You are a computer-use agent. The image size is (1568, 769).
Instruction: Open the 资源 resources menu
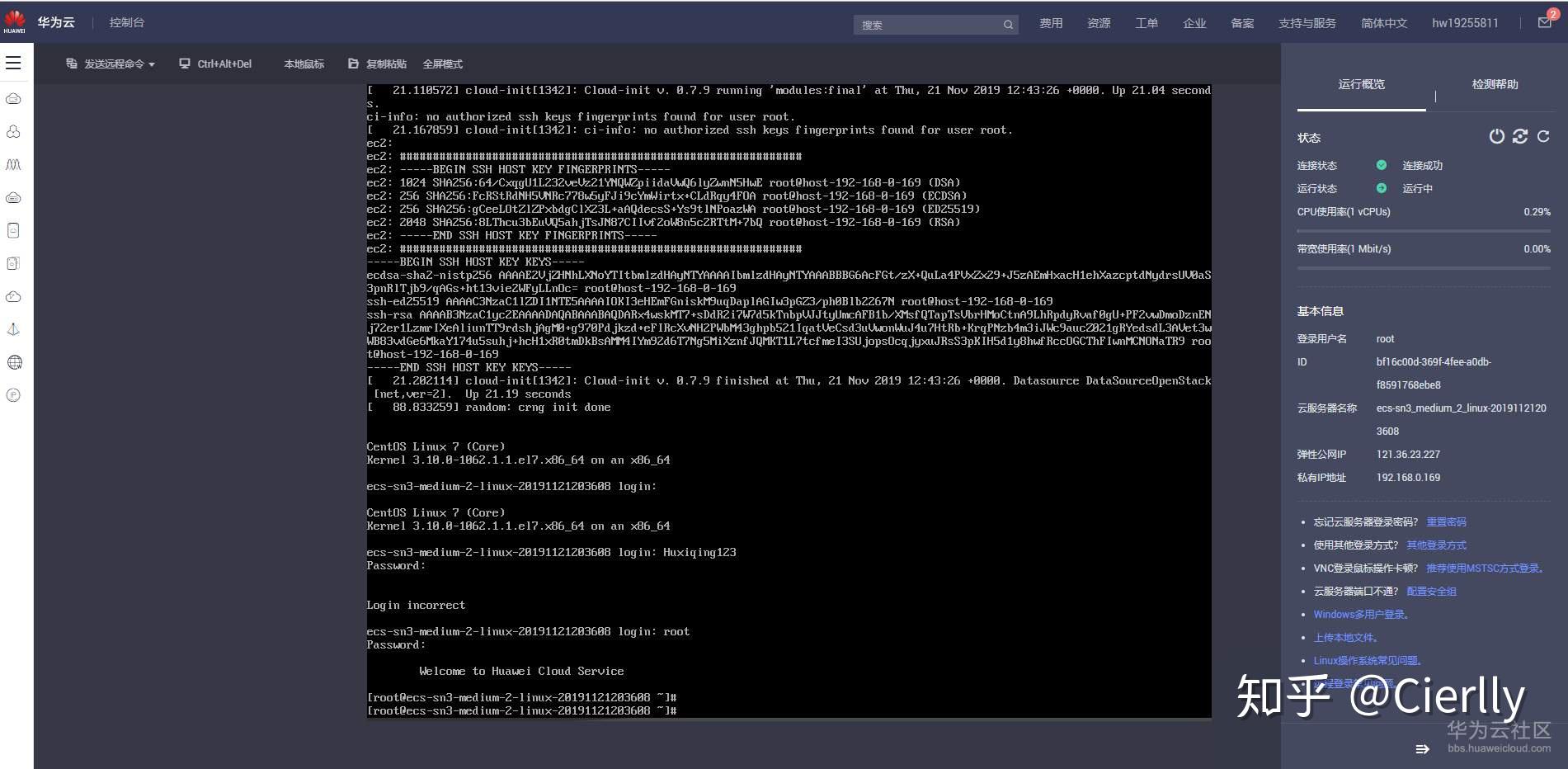tap(1099, 23)
